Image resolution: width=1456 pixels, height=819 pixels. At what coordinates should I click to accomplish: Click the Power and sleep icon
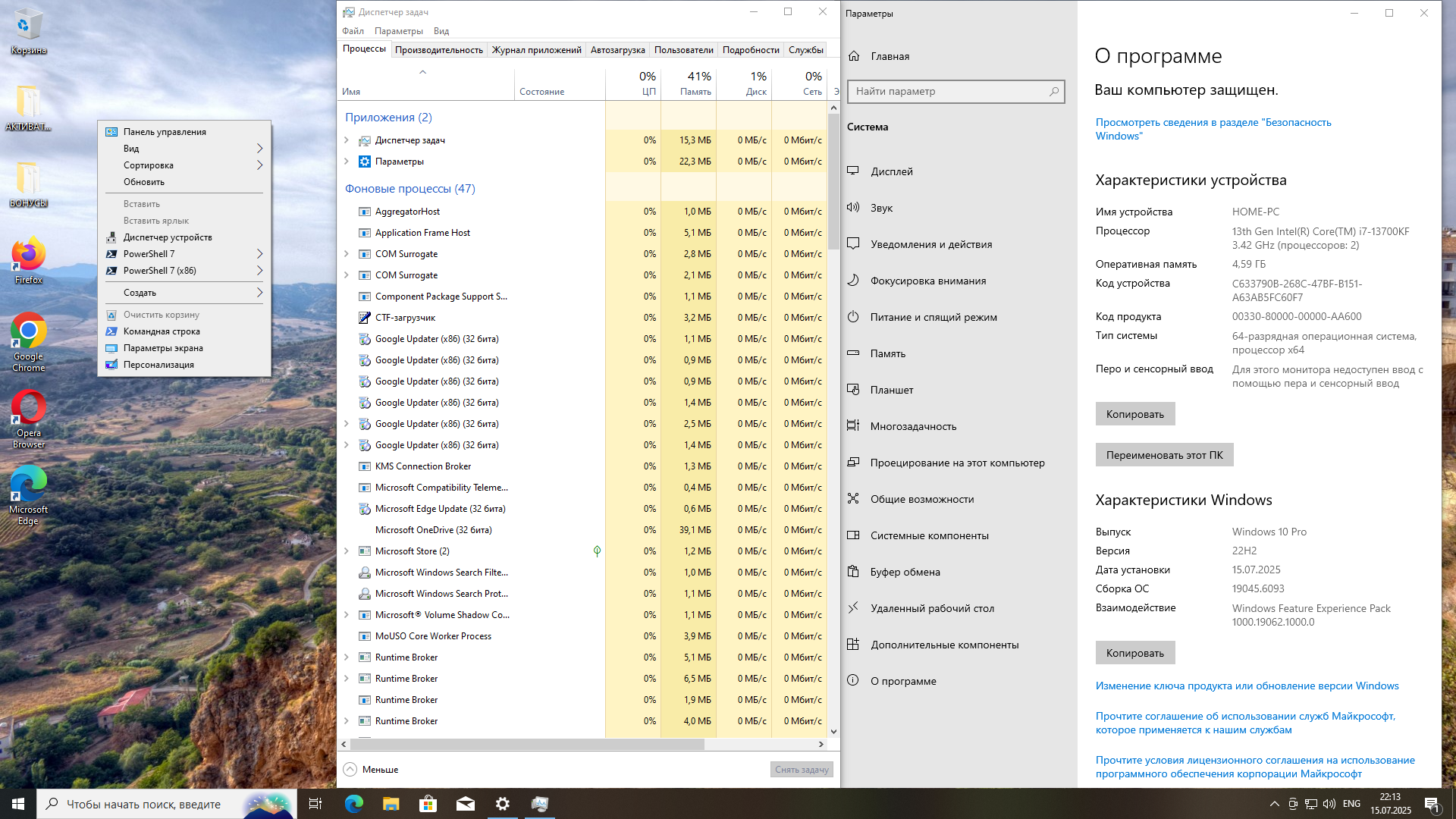[x=853, y=317]
